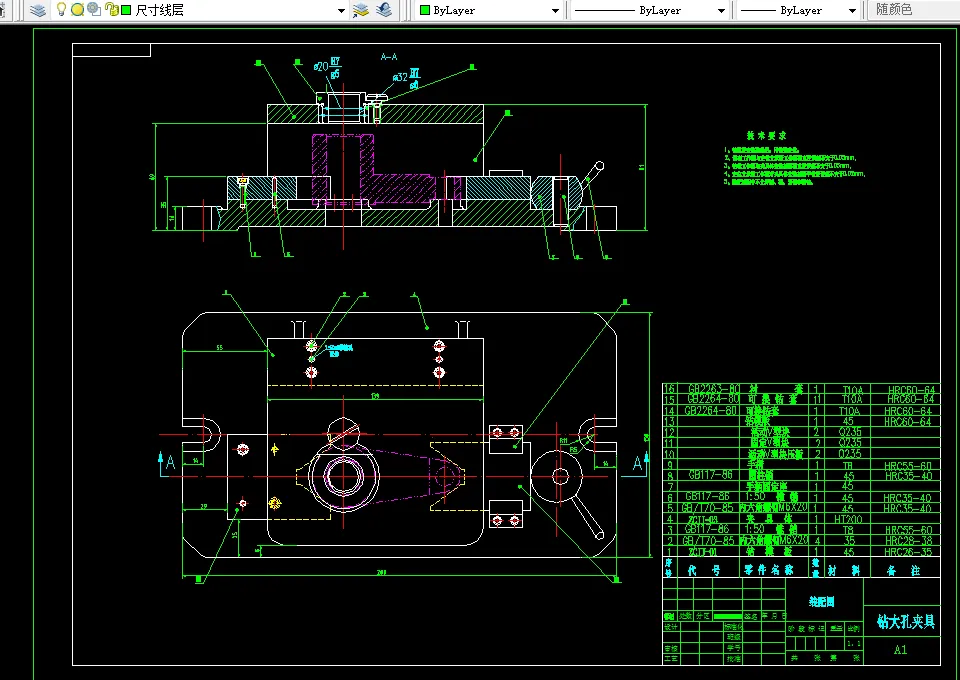
Task: Open the 尺寸线层 layer dropdown
Action: click(x=341, y=10)
